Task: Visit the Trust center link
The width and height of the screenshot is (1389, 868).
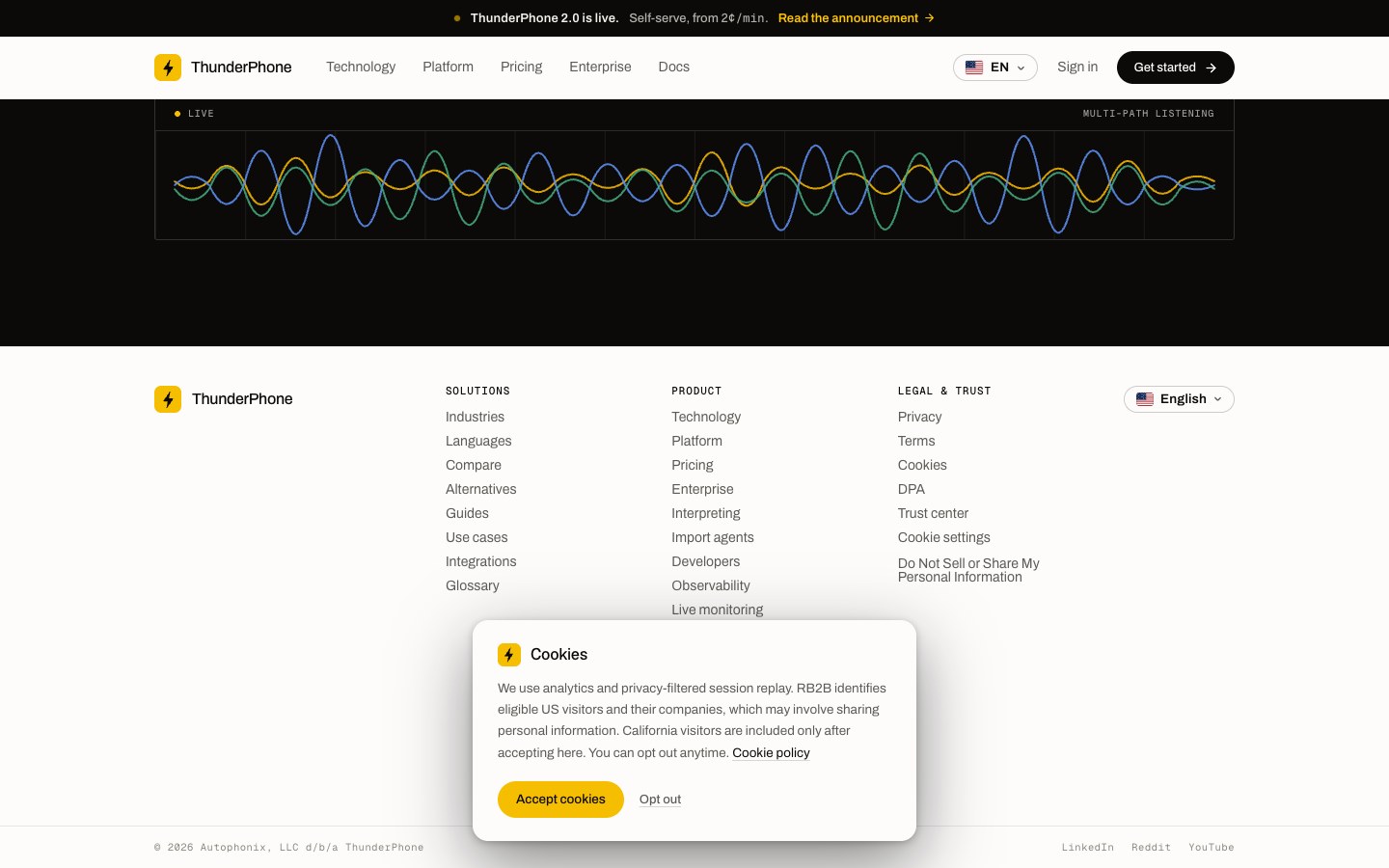Action: pyautogui.click(x=933, y=513)
